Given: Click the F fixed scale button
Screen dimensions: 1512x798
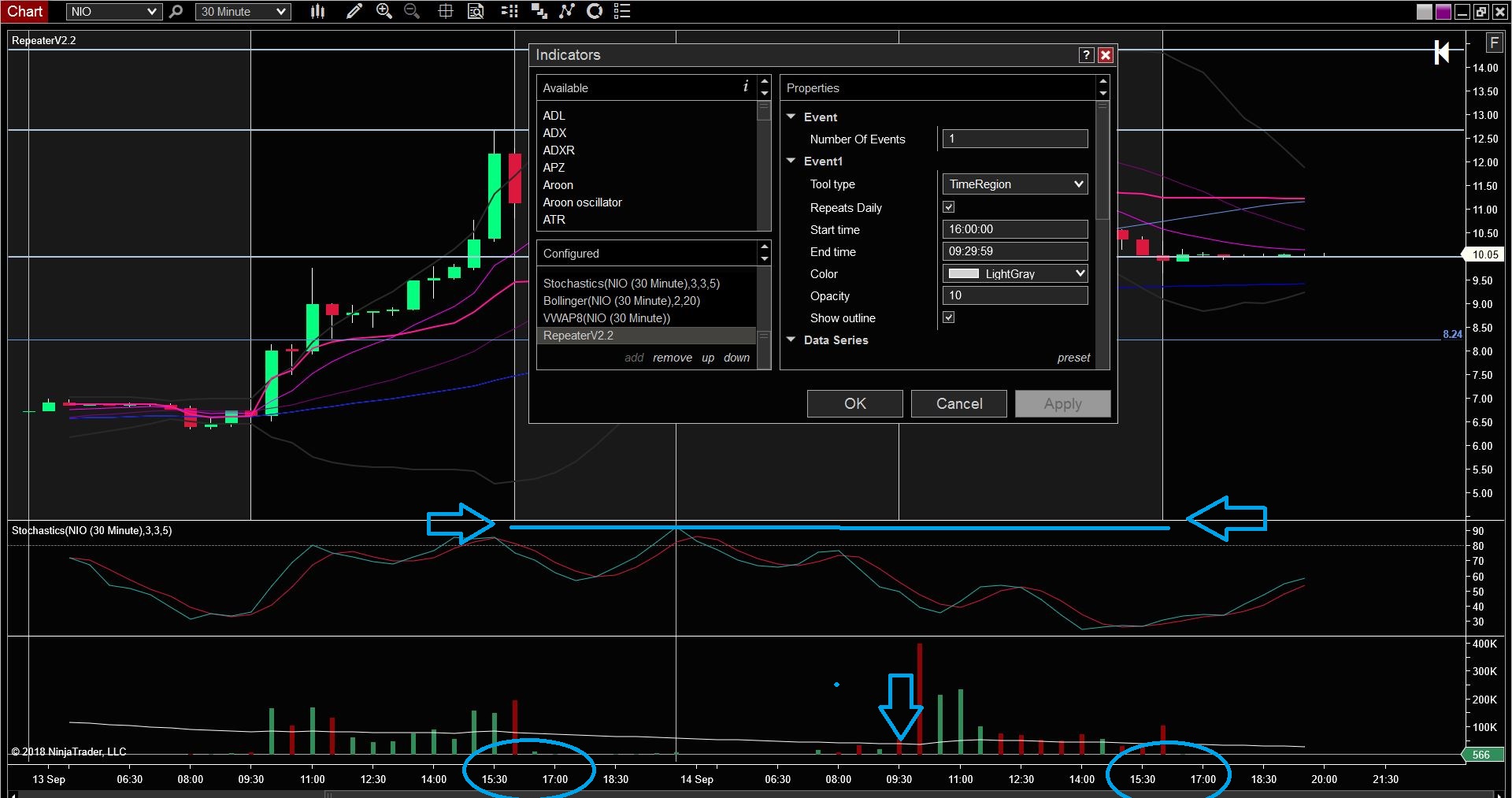Looking at the screenshot, I should (x=1494, y=43).
